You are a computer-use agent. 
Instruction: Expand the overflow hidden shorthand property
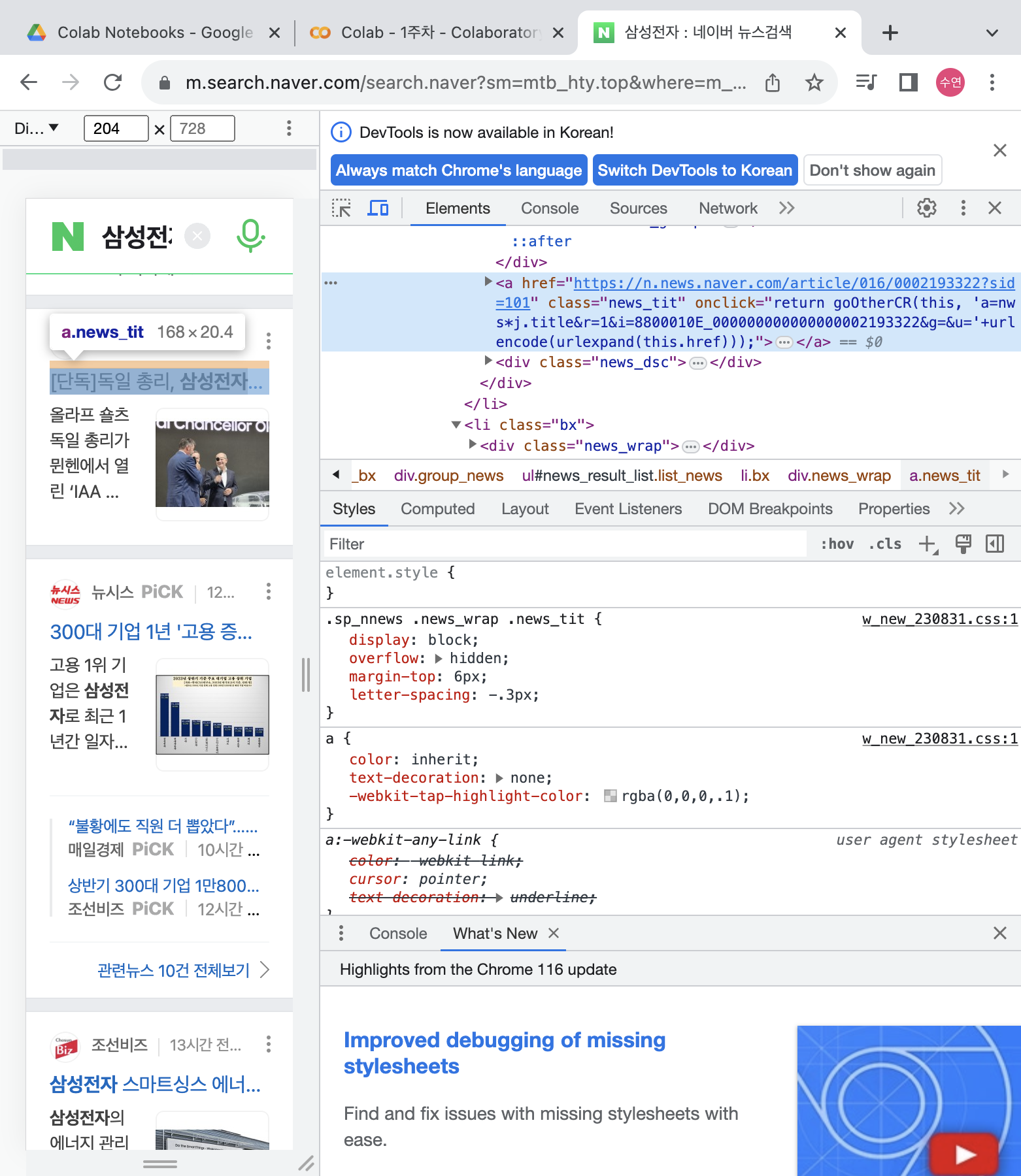tap(439, 659)
